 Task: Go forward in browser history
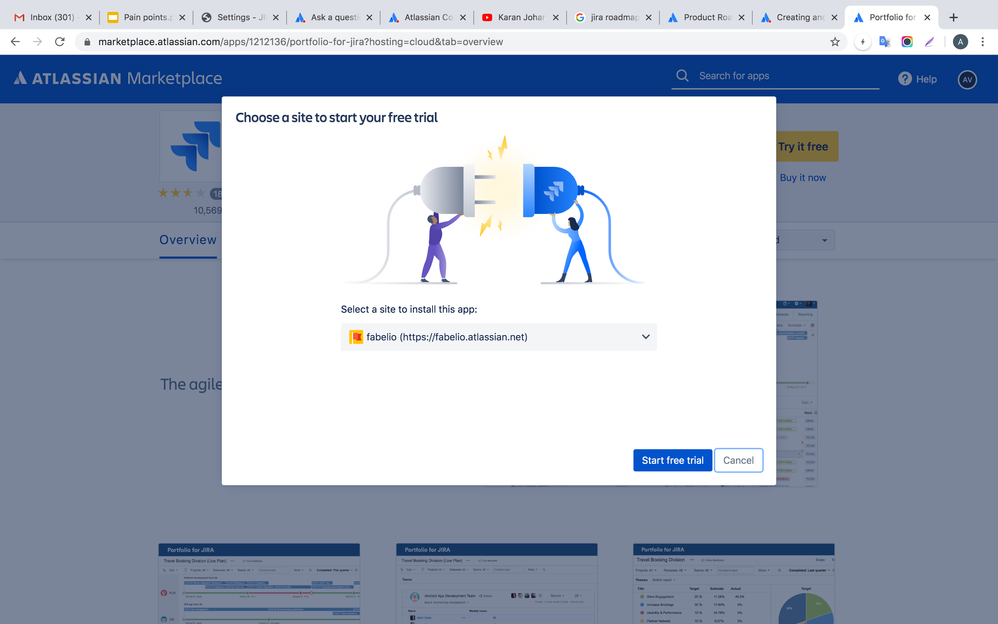(38, 41)
